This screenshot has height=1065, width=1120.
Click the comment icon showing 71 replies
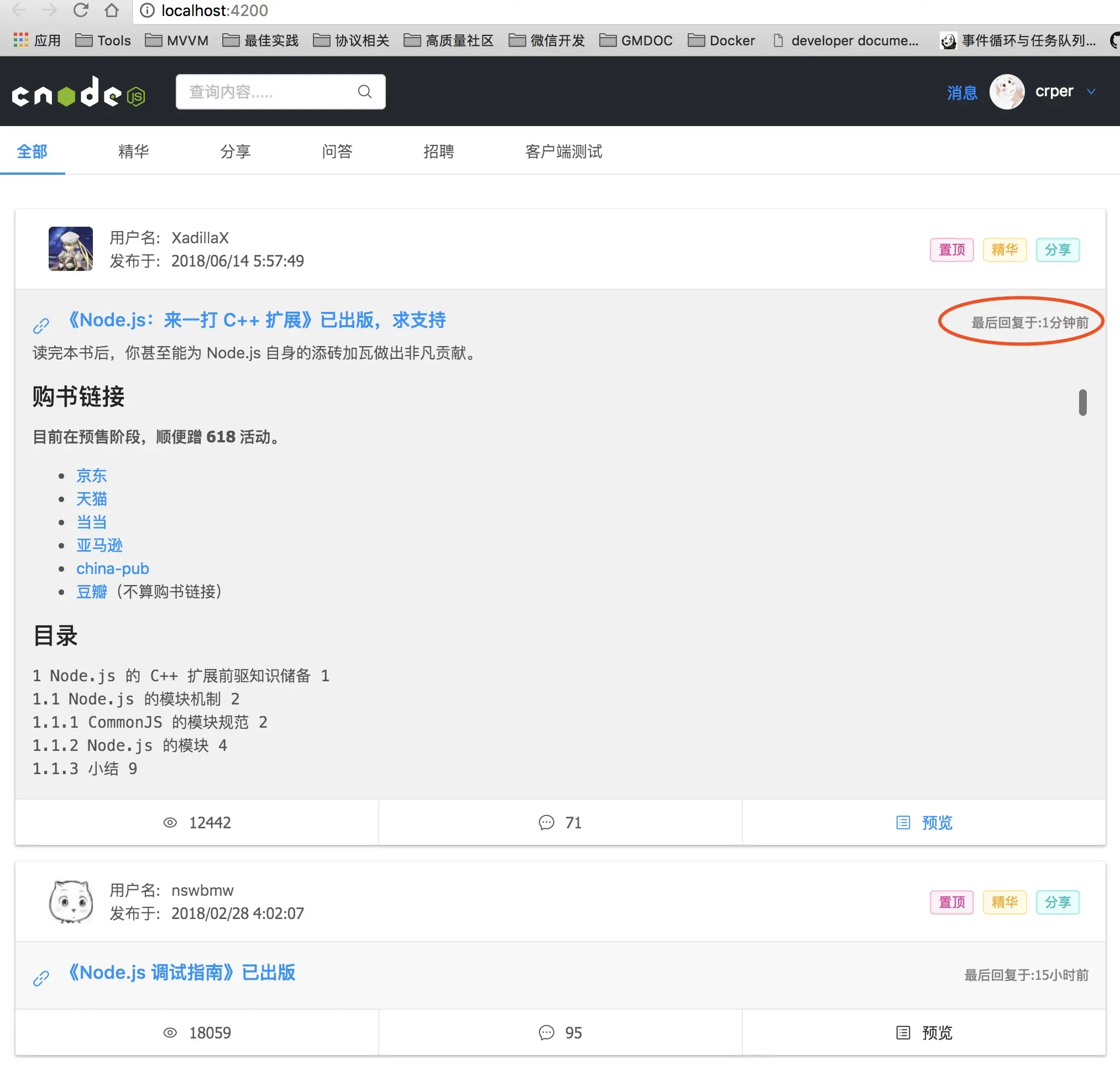pos(546,822)
